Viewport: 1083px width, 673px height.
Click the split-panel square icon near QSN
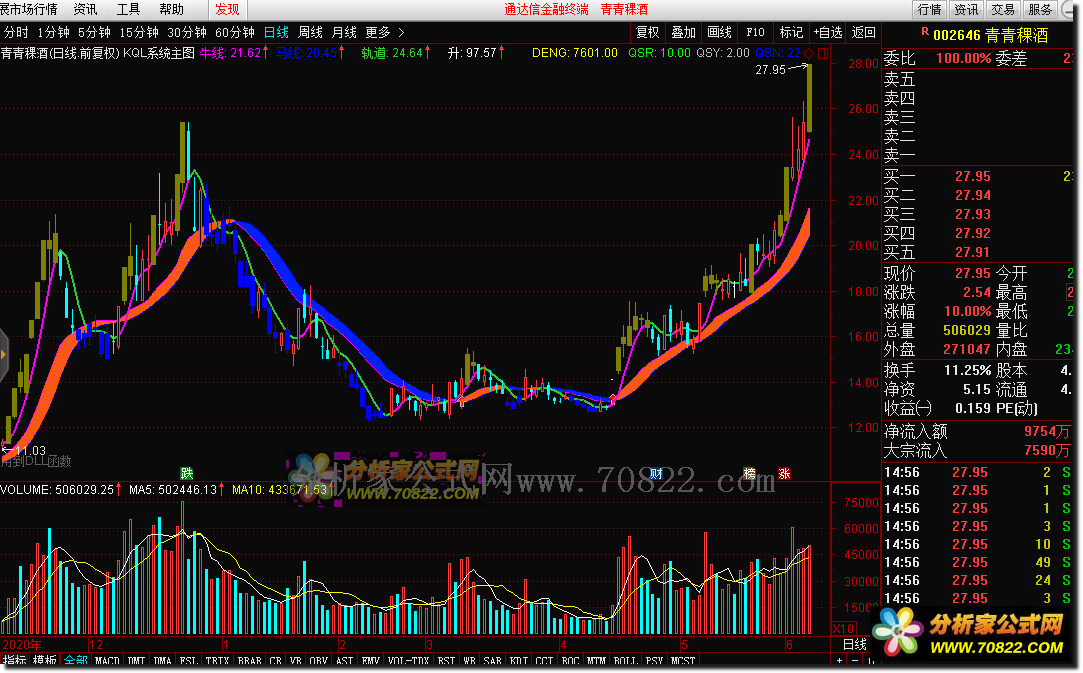(823, 53)
